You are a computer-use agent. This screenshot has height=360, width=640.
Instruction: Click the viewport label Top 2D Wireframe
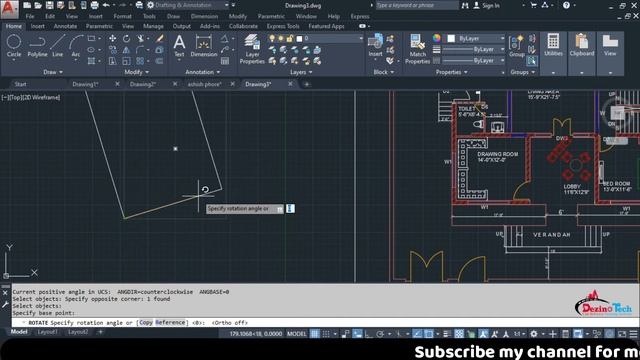coord(31,97)
